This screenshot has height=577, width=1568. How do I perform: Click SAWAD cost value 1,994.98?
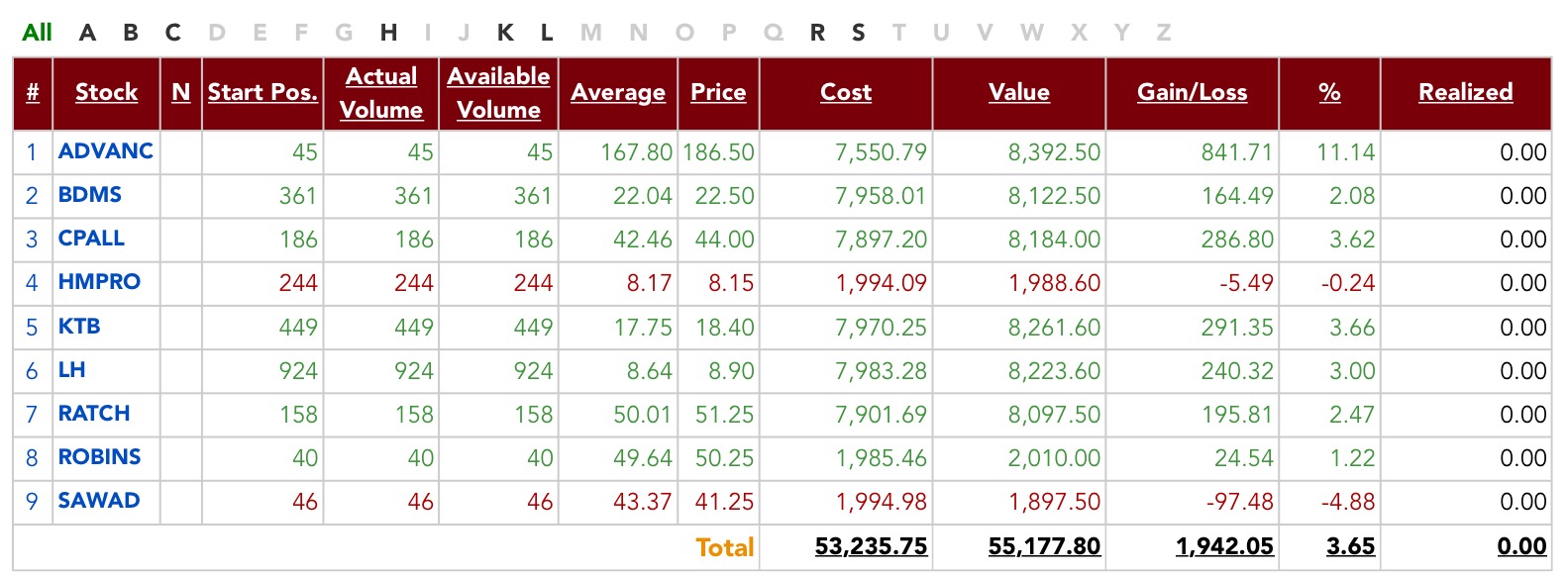point(881,502)
